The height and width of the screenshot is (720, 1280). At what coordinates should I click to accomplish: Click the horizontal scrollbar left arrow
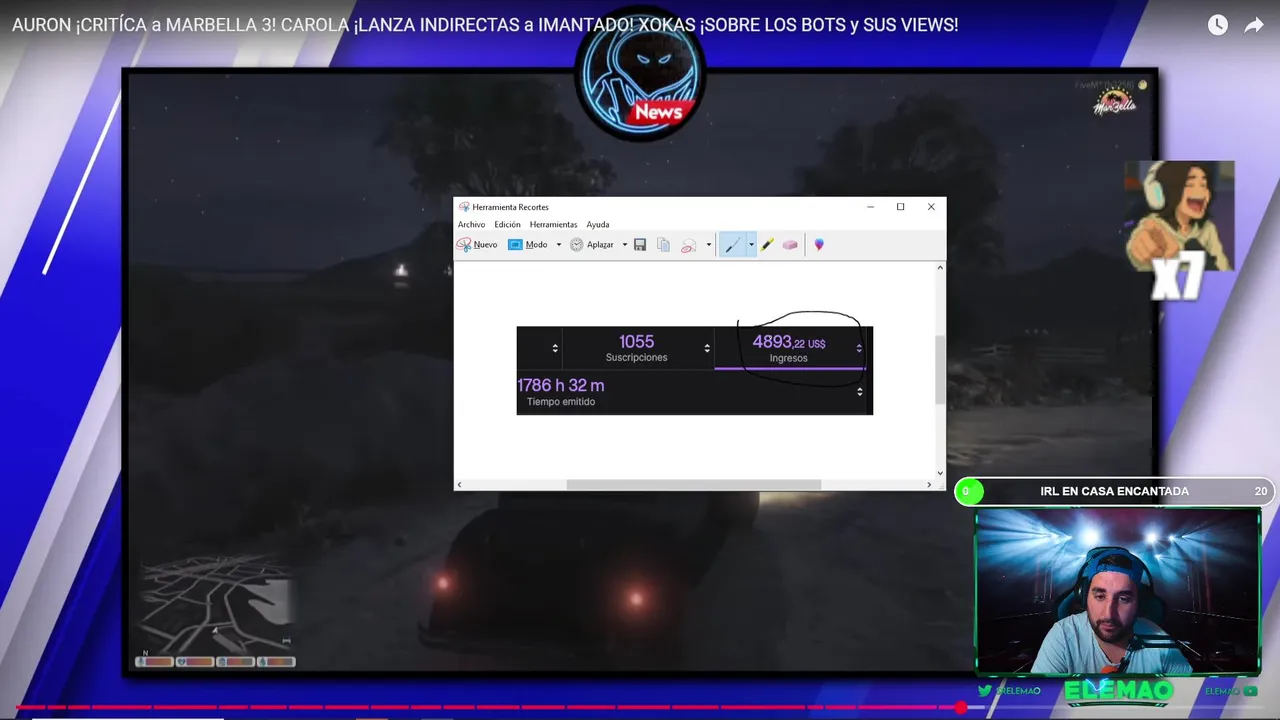click(x=459, y=485)
